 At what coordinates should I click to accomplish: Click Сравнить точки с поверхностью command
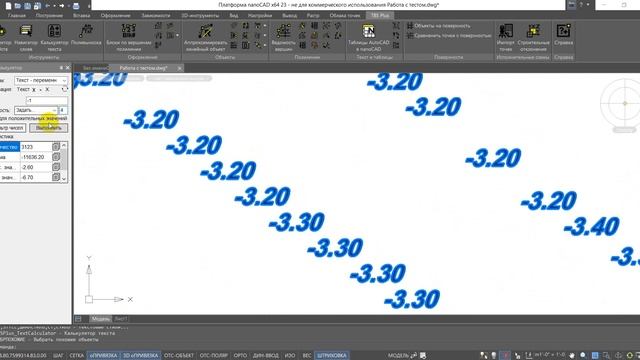click(x=449, y=36)
